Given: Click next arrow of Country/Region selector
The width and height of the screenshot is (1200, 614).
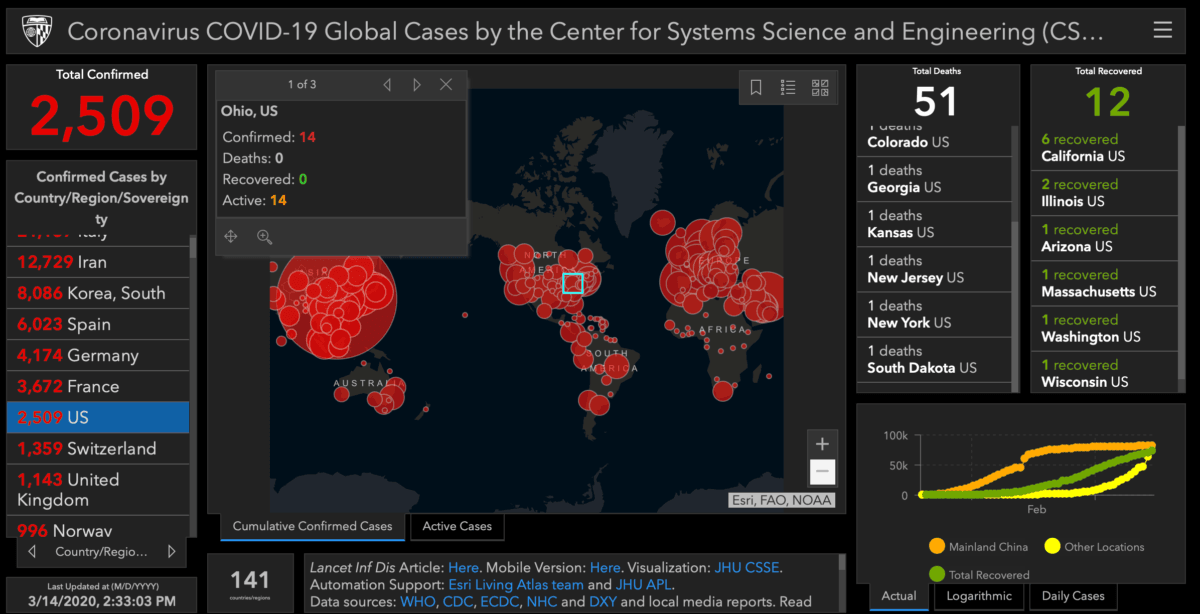Looking at the screenshot, I should coord(172,552).
